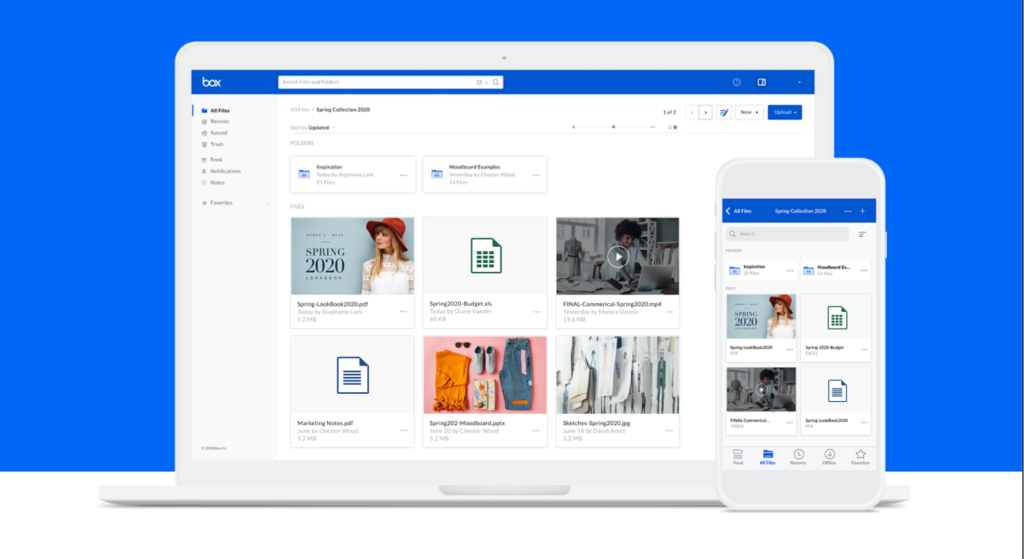Open the Trash in the left sidebar
The image size is (1024, 559).
[217, 144]
